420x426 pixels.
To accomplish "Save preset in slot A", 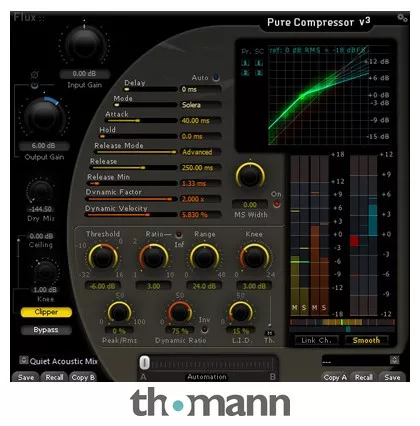I will coord(26,377).
